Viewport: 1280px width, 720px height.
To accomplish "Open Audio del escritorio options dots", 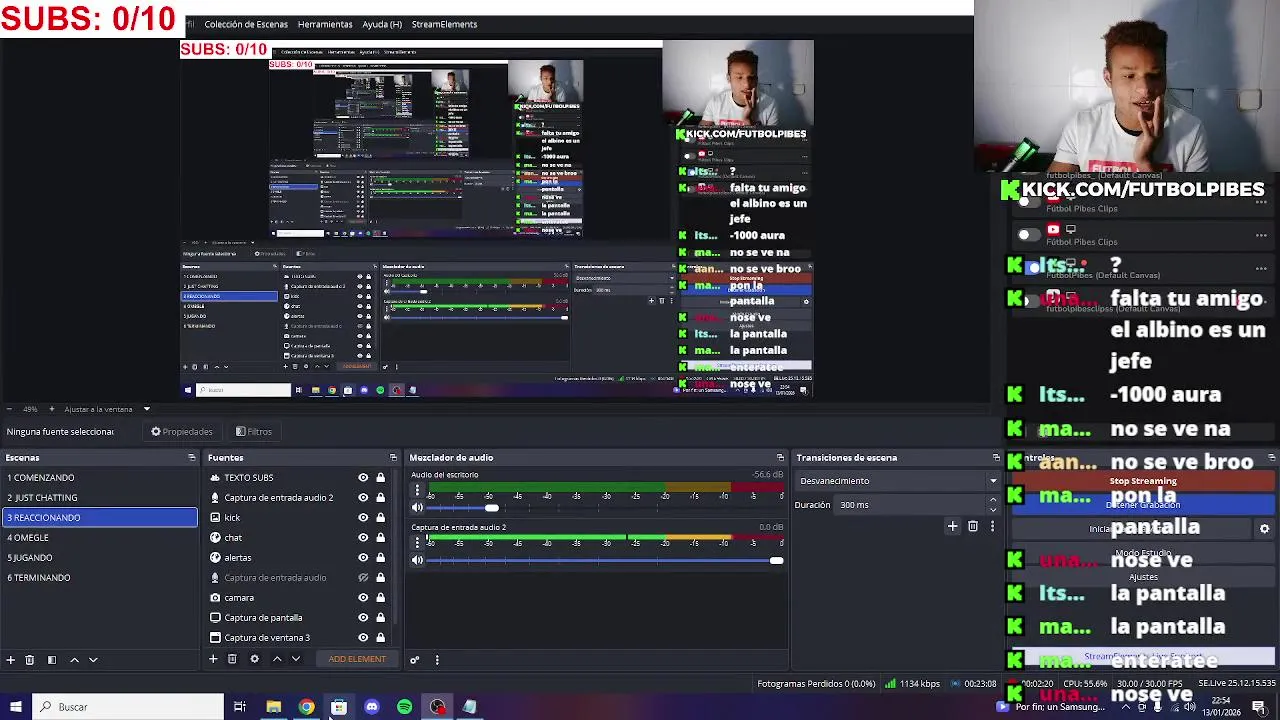I will click(418, 490).
